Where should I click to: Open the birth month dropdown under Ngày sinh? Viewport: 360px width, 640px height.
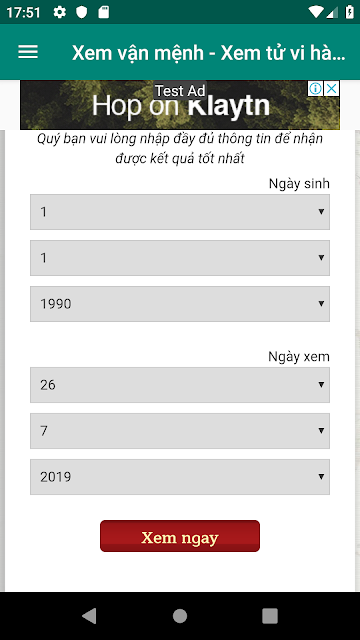180,258
